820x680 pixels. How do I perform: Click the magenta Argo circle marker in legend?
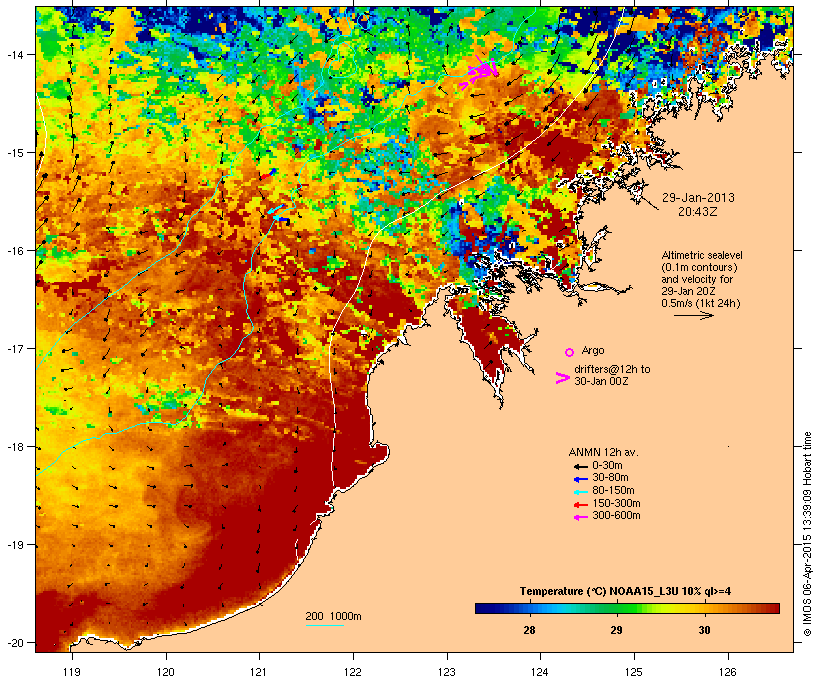(569, 352)
